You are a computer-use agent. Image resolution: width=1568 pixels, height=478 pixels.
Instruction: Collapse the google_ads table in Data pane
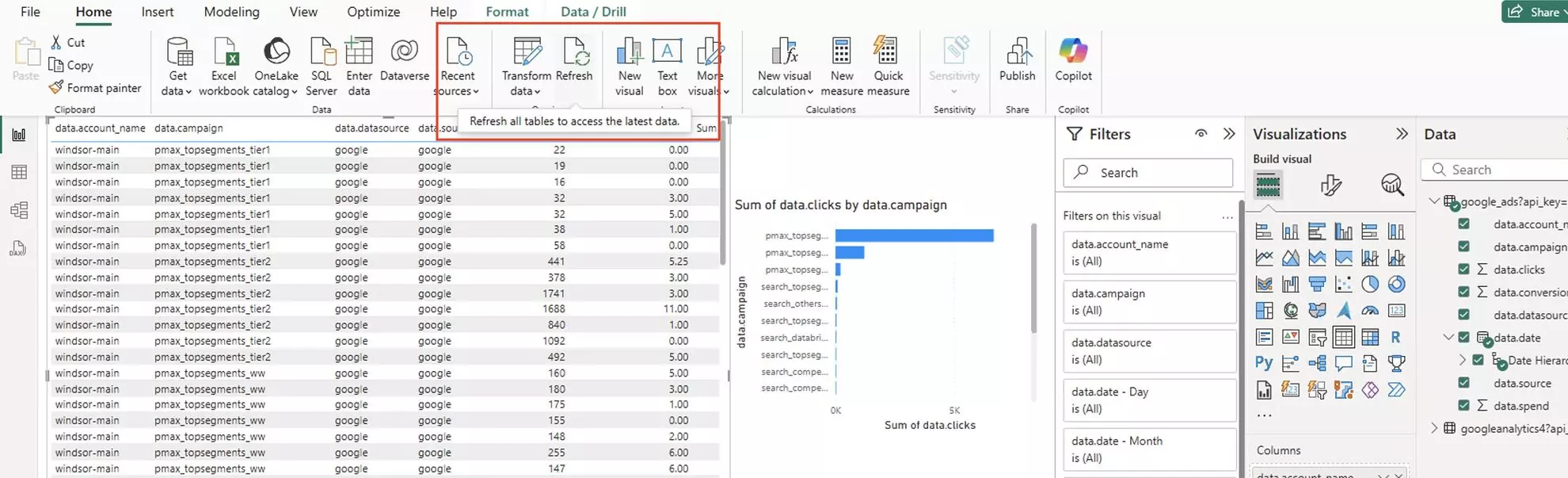click(1434, 201)
